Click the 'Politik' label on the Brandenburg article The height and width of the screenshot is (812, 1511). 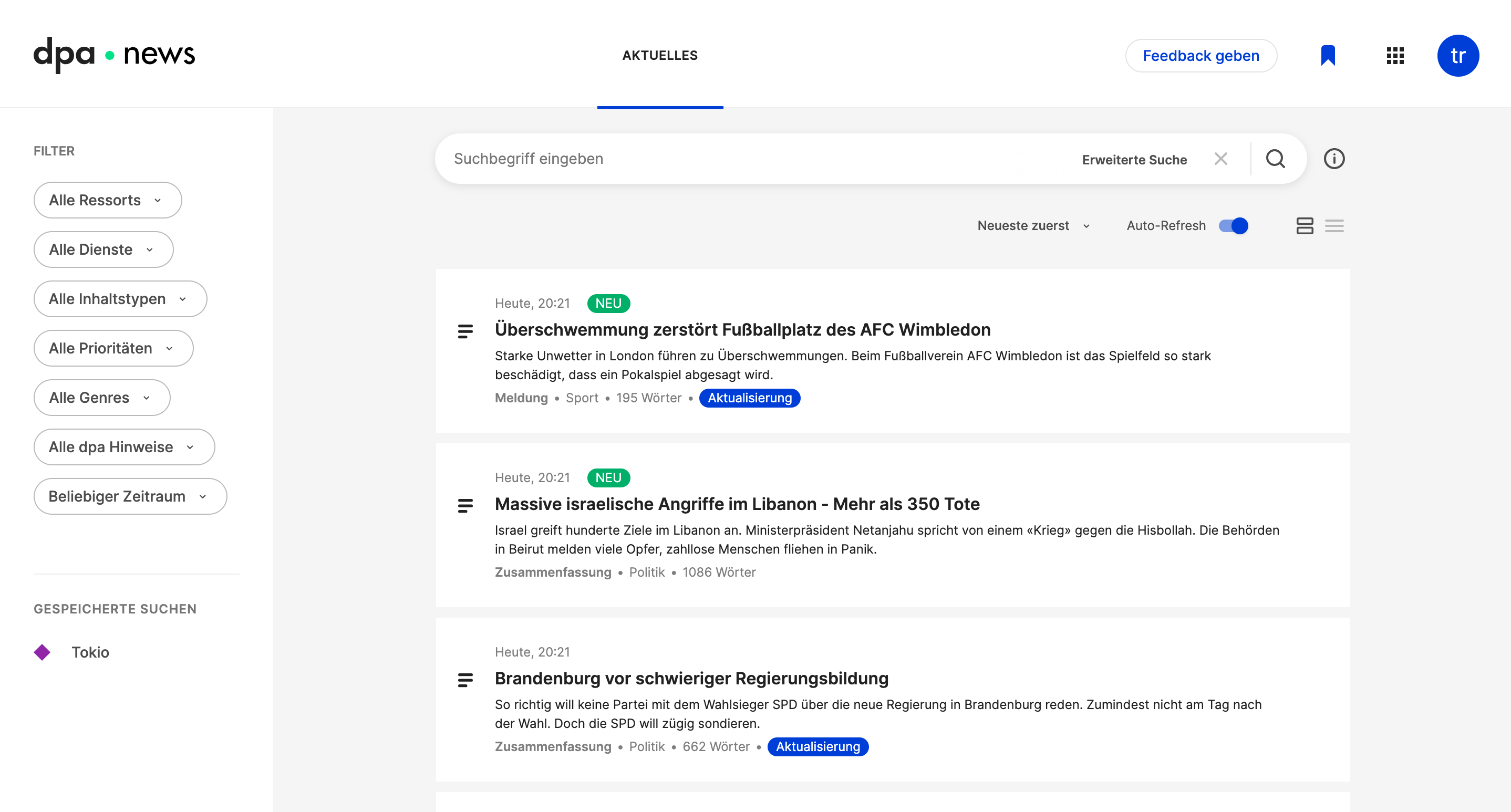coord(647,746)
